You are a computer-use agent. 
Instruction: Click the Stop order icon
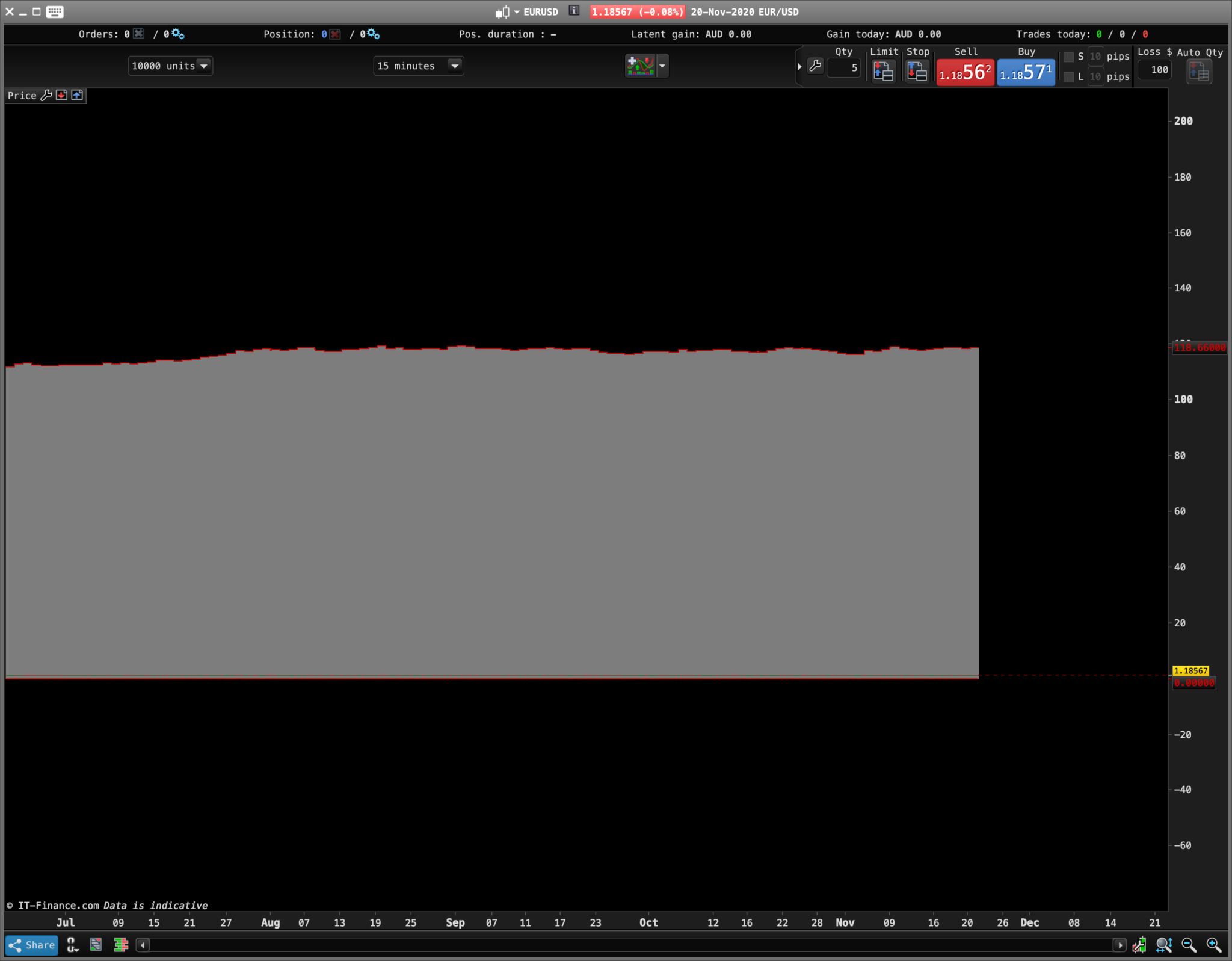pyautogui.click(x=917, y=72)
